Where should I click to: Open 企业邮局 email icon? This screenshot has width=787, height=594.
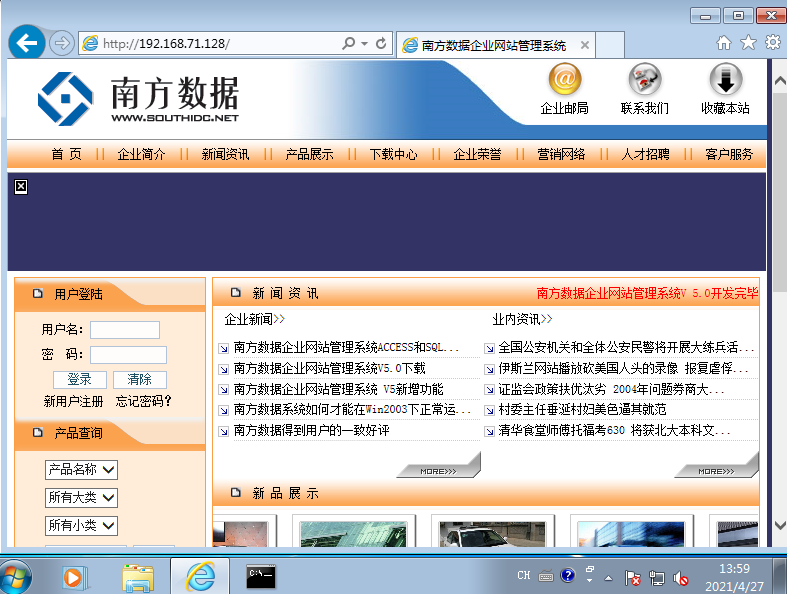tap(565, 79)
